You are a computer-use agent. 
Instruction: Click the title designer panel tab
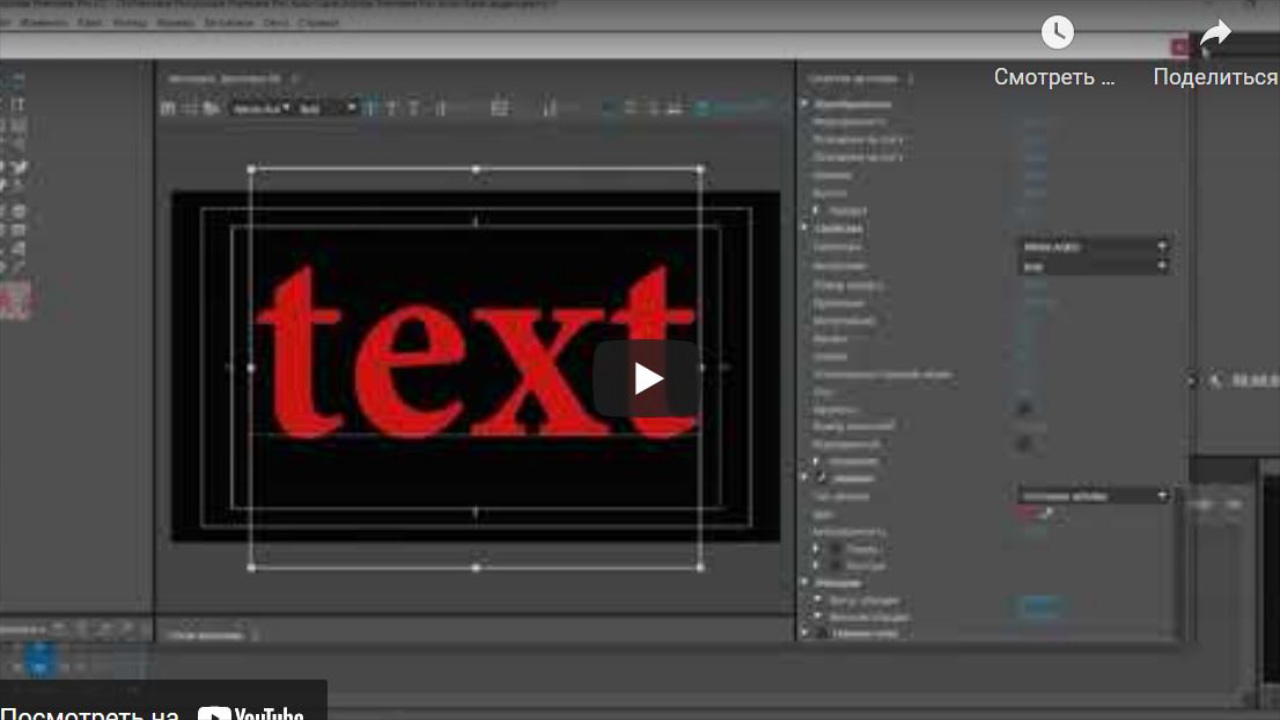pyautogui.click(x=226, y=78)
